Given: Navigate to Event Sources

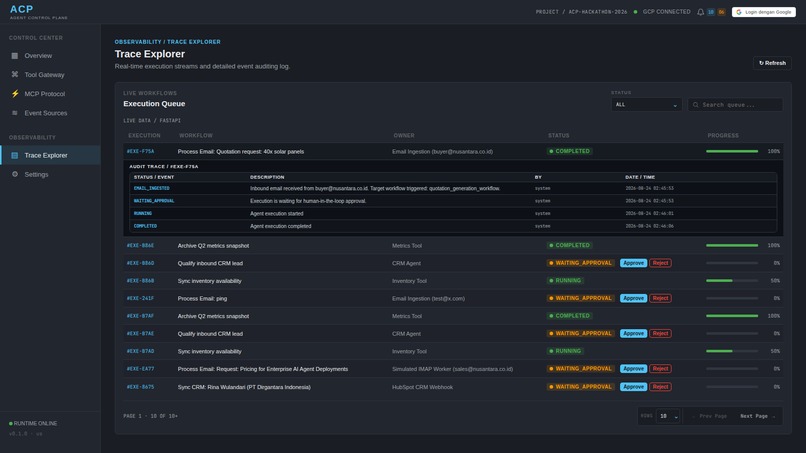Looking at the screenshot, I should point(50,113).
